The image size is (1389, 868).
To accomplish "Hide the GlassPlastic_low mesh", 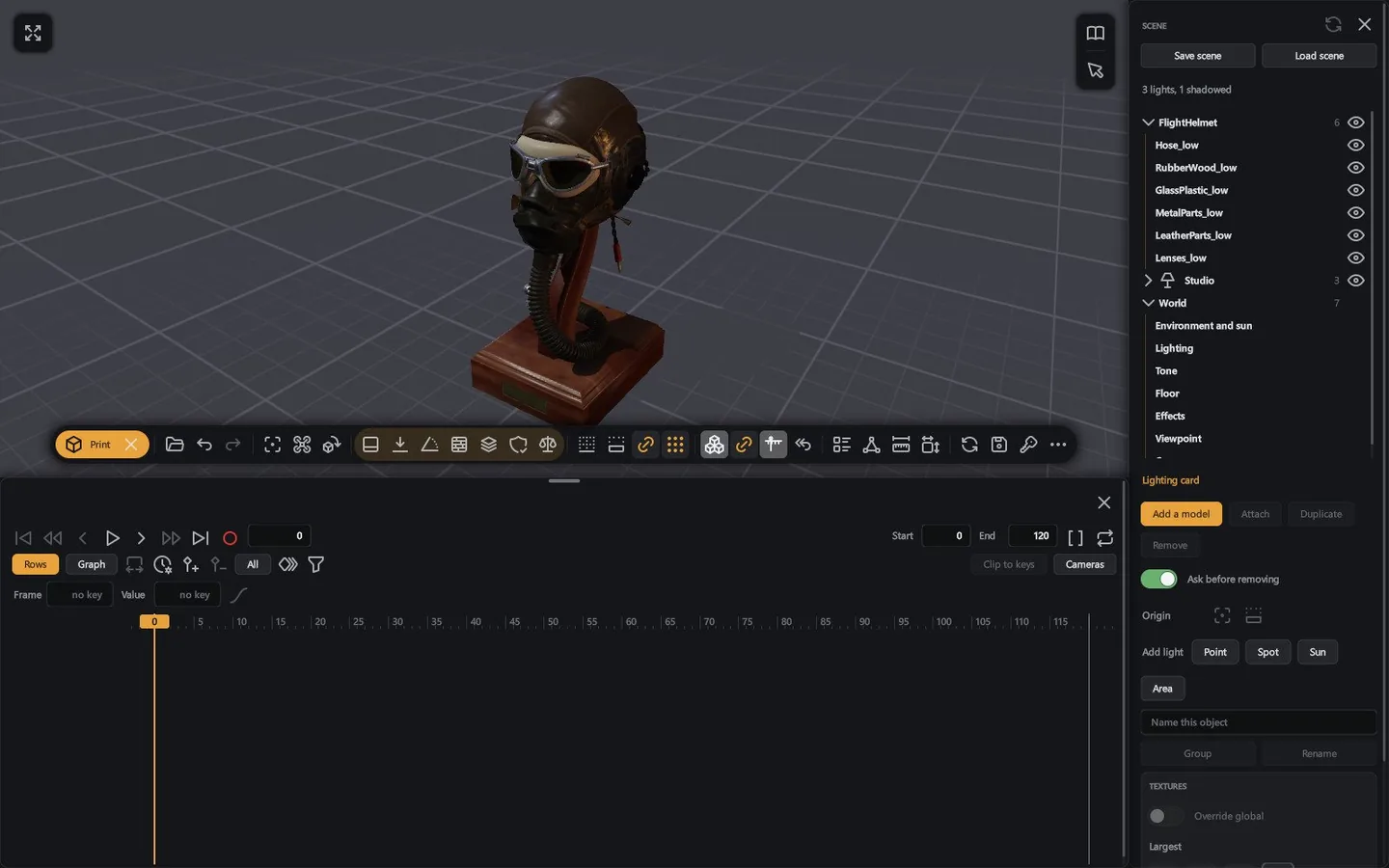I will click(1355, 190).
